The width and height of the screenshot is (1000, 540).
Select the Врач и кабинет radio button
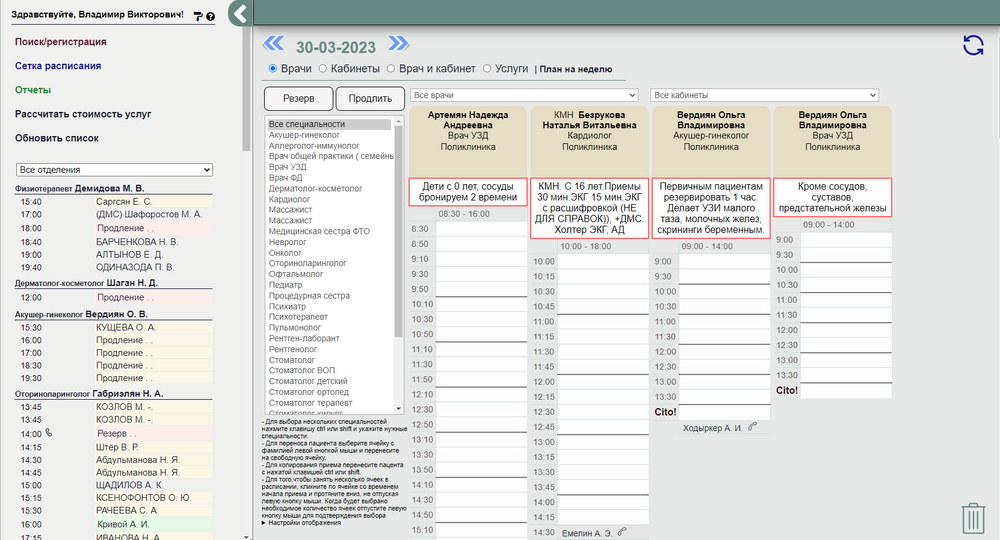pos(391,68)
